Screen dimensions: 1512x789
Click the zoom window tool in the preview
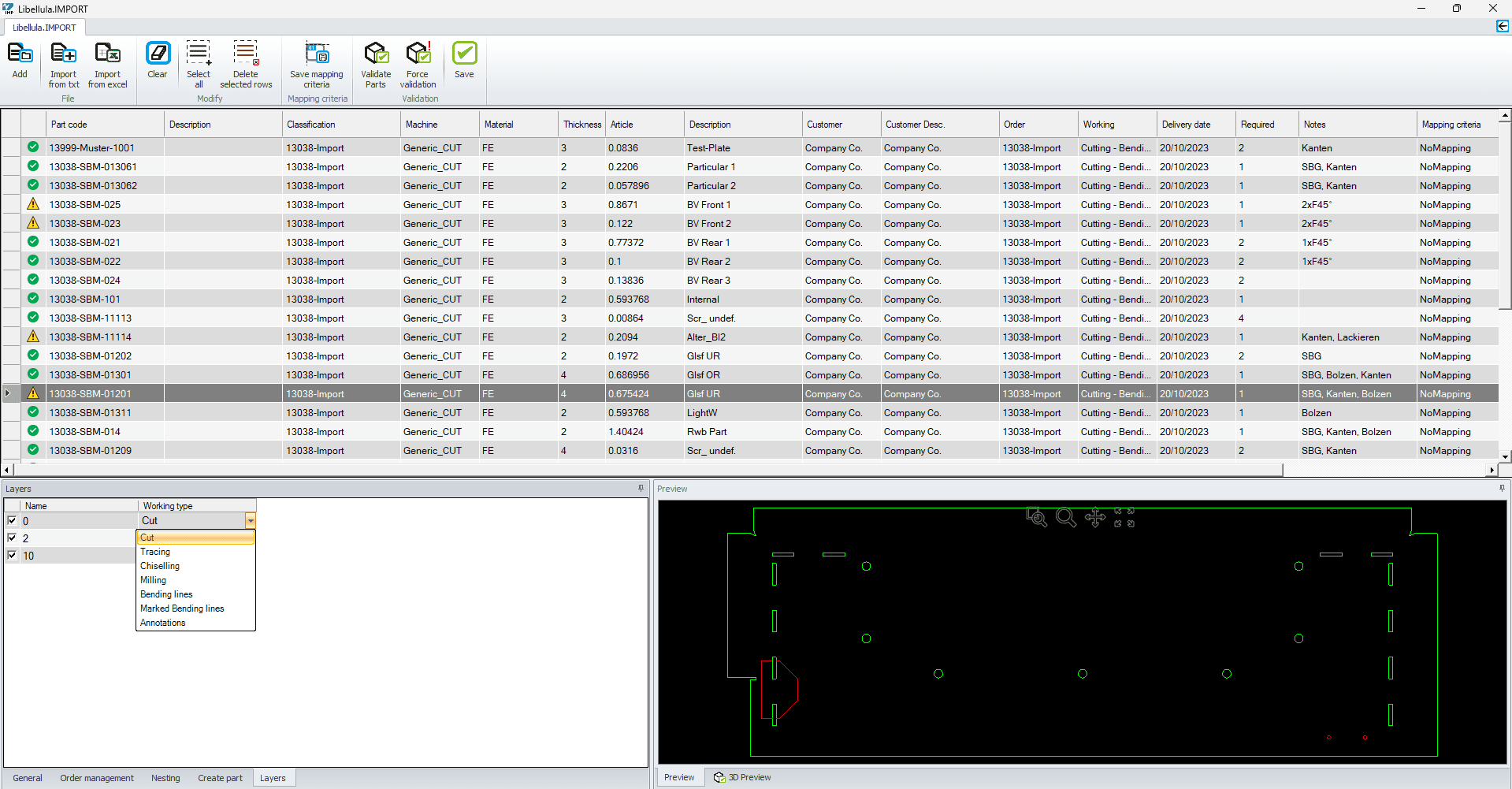click(x=1036, y=518)
